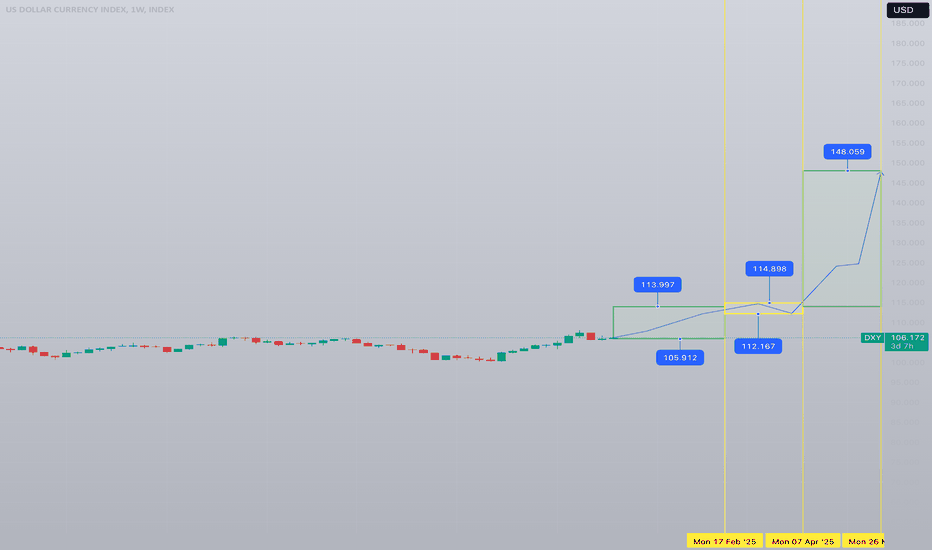Click the 140.000 price axis value
The height and width of the screenshot is (550, 932).
point(908,203)
